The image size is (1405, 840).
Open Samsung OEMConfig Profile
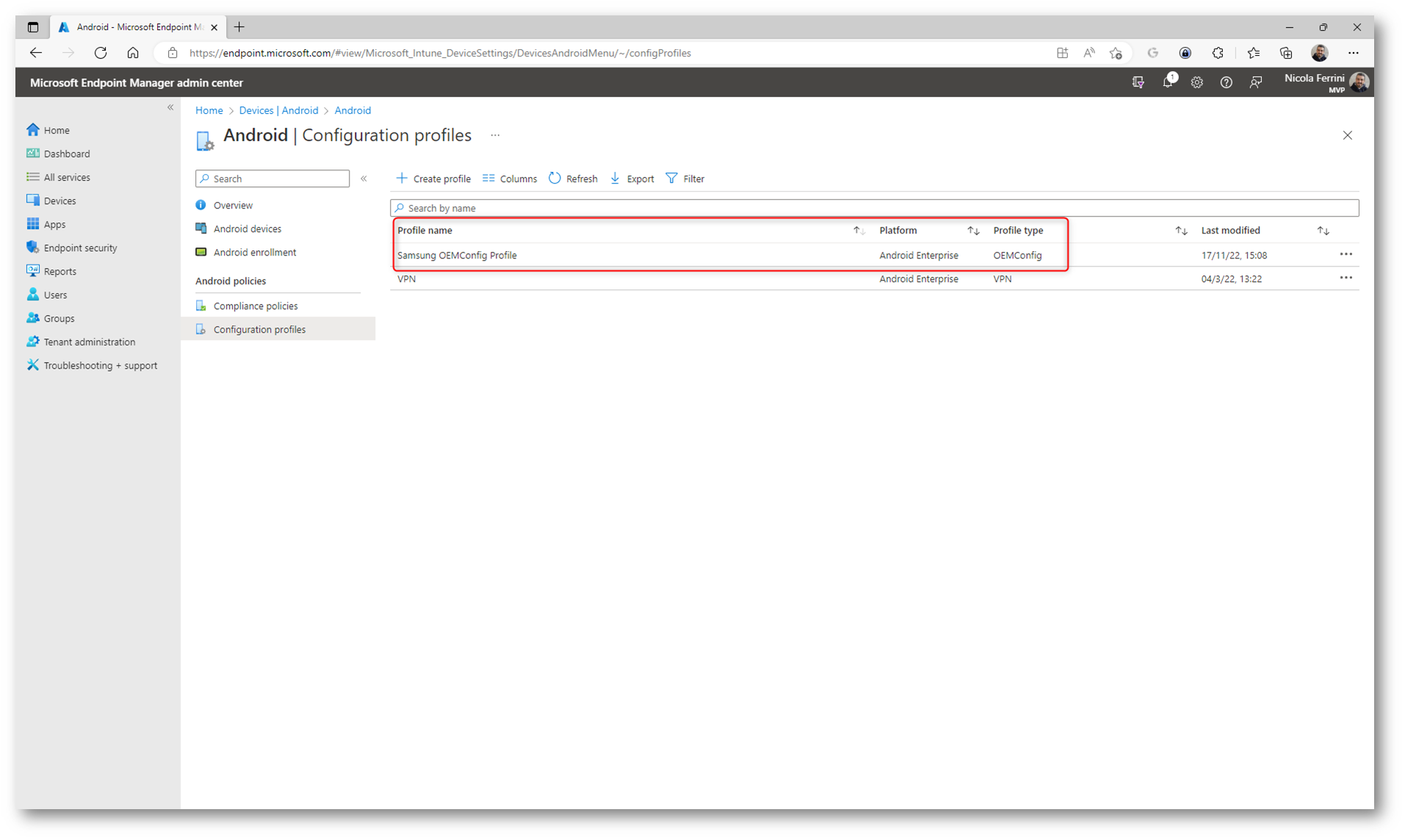click(457, 256)
